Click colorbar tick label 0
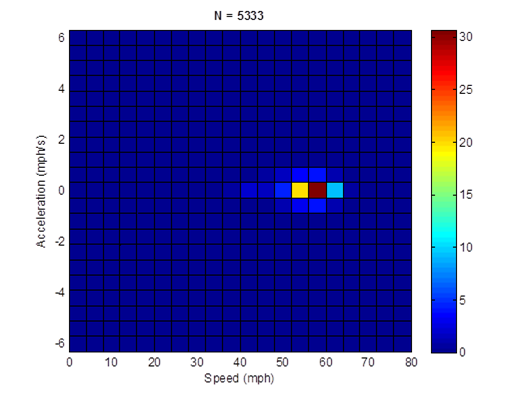This screenshot has width=528, height=395. coord(463,352)
